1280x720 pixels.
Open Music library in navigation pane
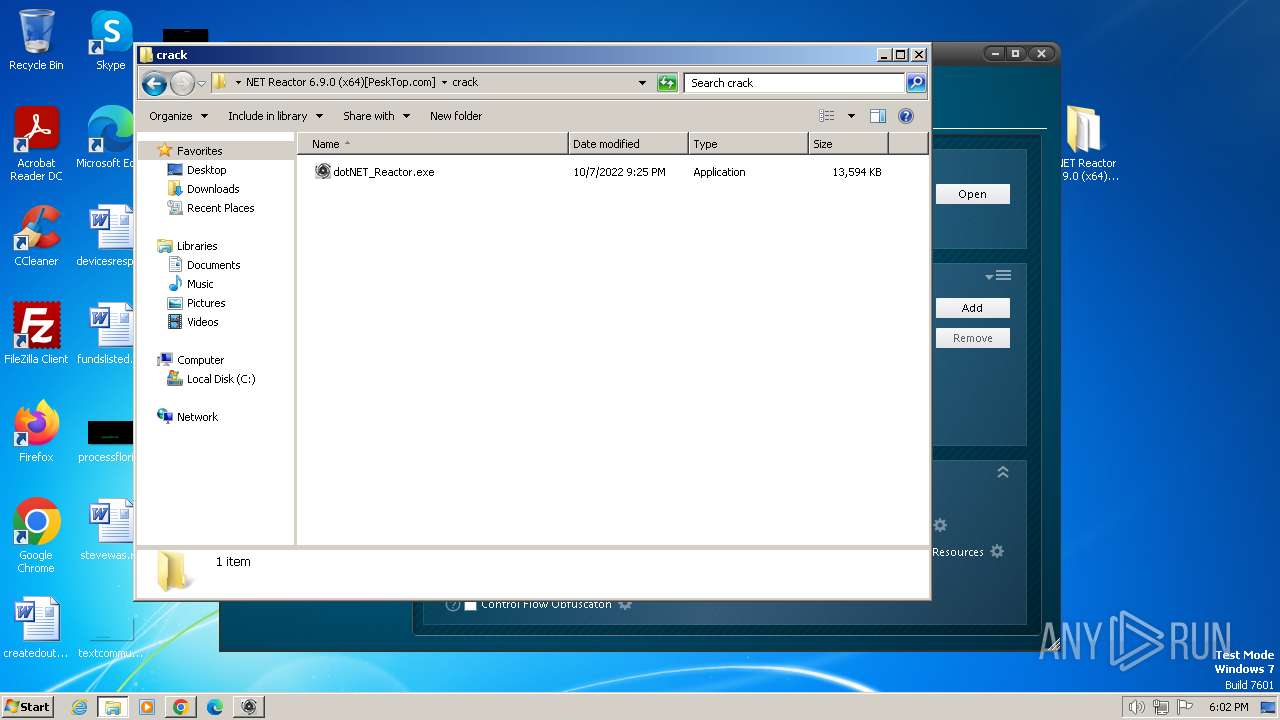tap(199, 284)
